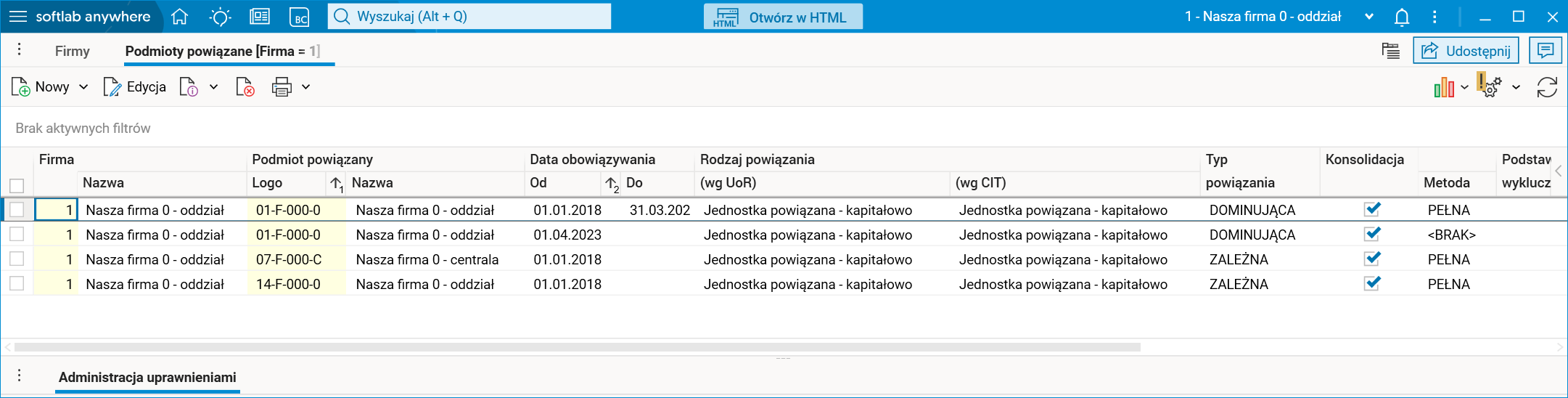The width and height of the screenshot is (1568, 398).
Task: Collapse side panel chevron at table edge
Action: tap(1559, 171)
